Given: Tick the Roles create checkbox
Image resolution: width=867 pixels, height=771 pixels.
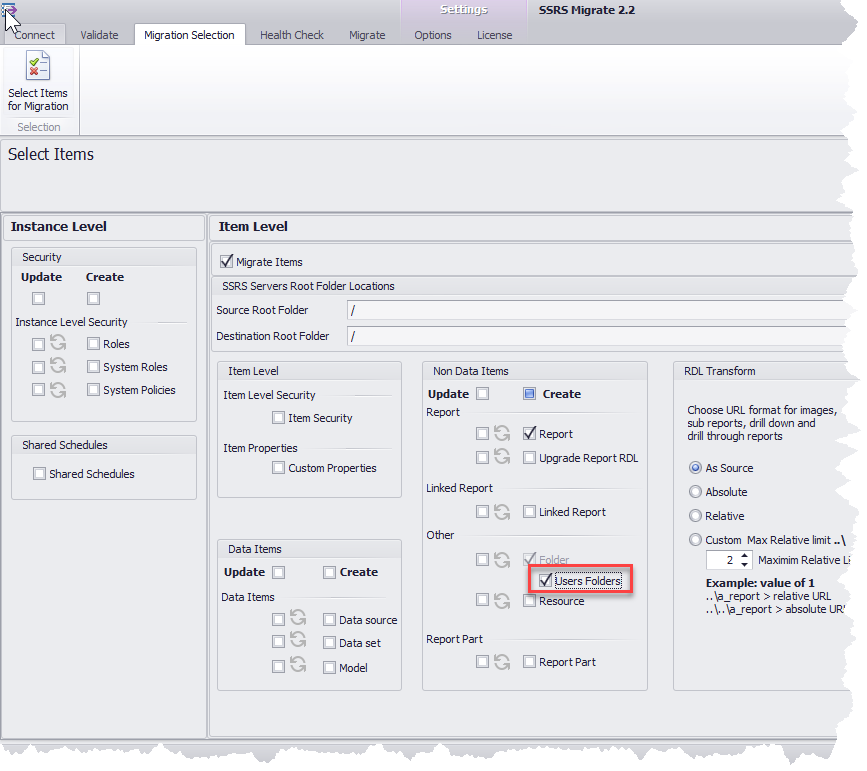Looking at the screenshot, I should coord(93,343).
